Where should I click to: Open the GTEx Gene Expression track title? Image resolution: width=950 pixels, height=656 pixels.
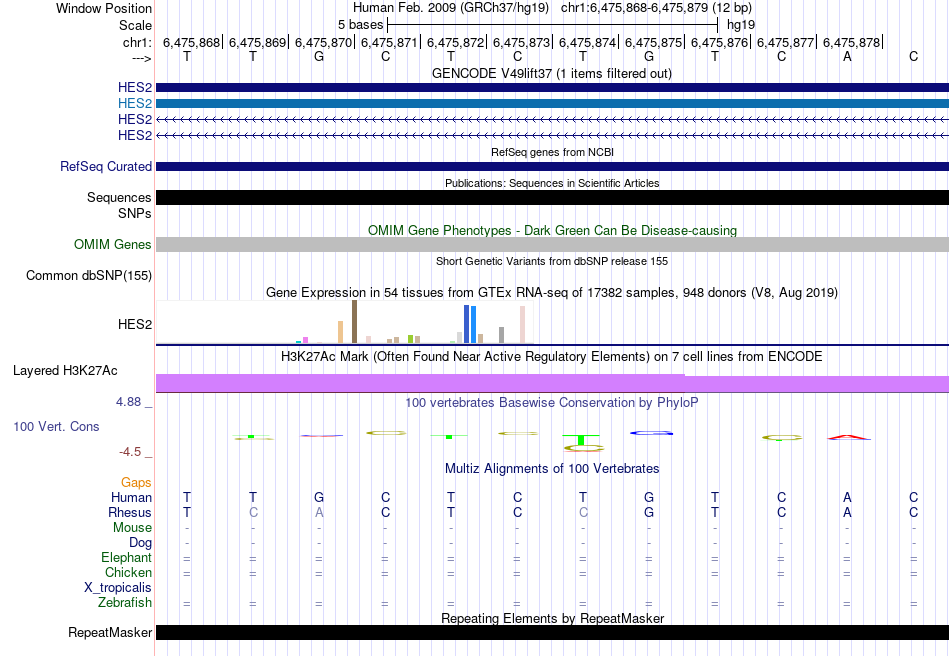click(552, 293)
